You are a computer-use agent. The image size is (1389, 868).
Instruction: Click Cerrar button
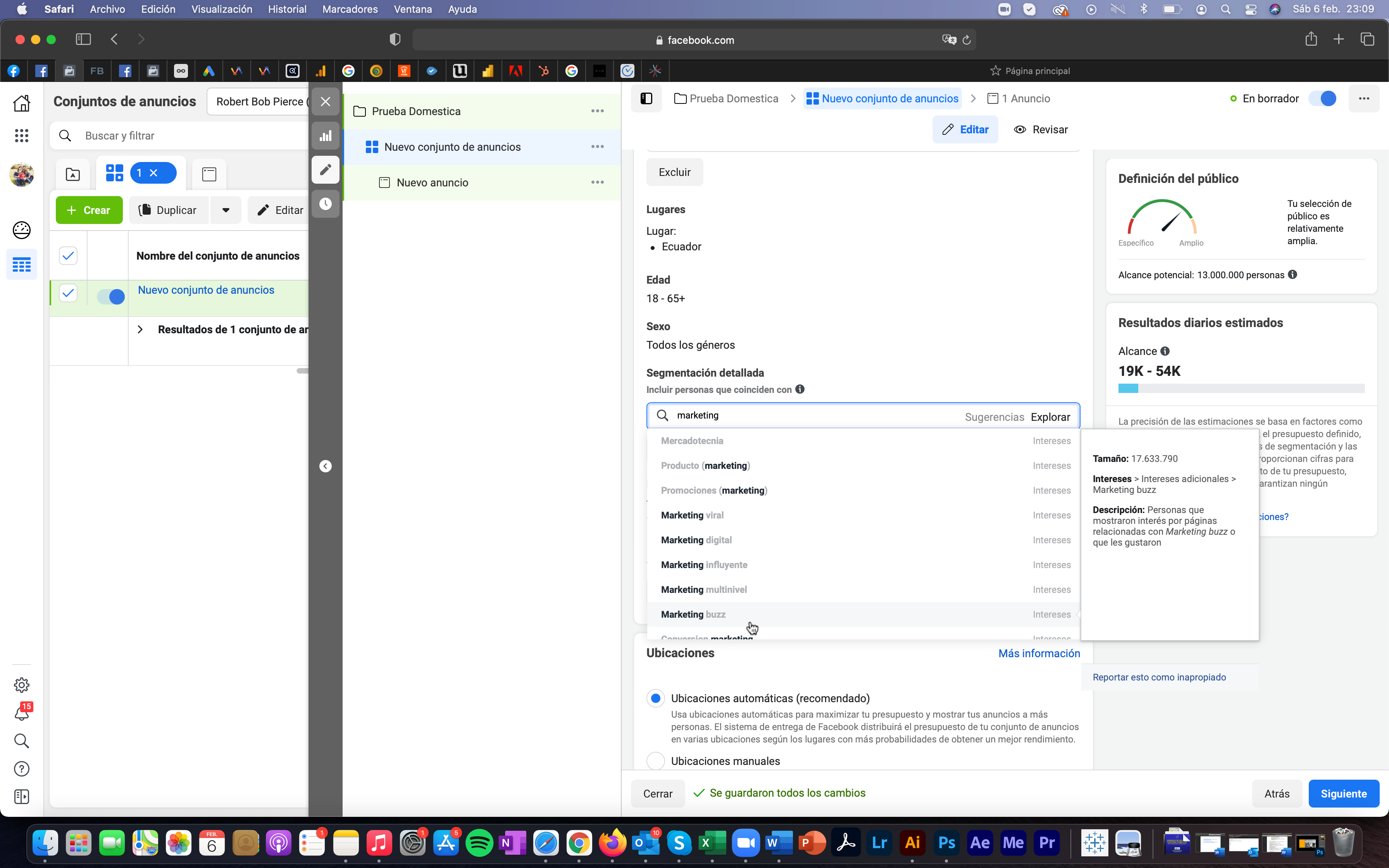(658, 793)
